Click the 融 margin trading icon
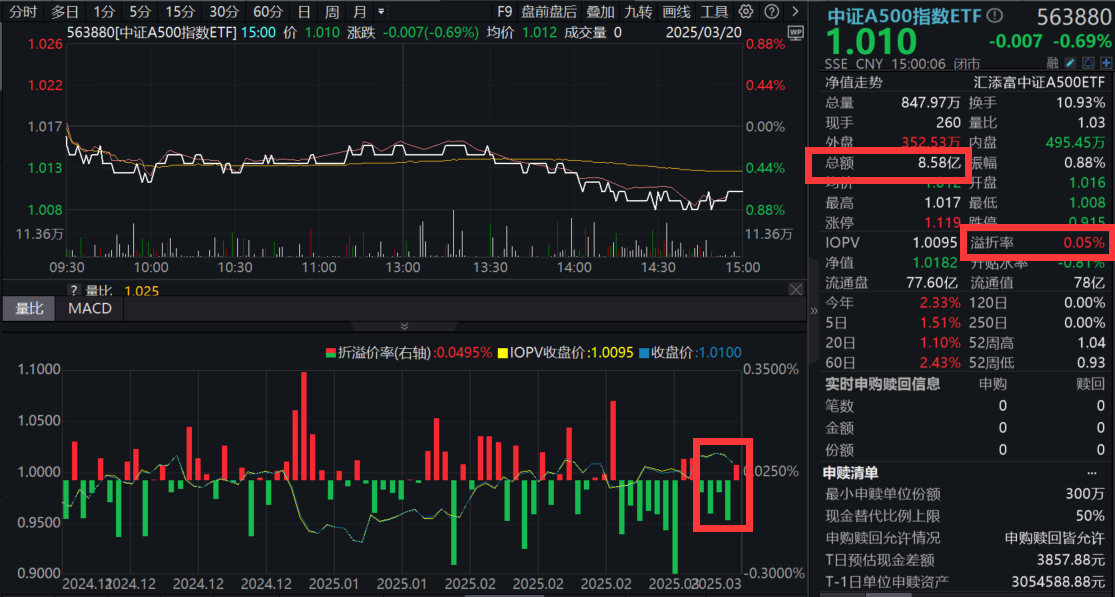 pos(1053,62)
